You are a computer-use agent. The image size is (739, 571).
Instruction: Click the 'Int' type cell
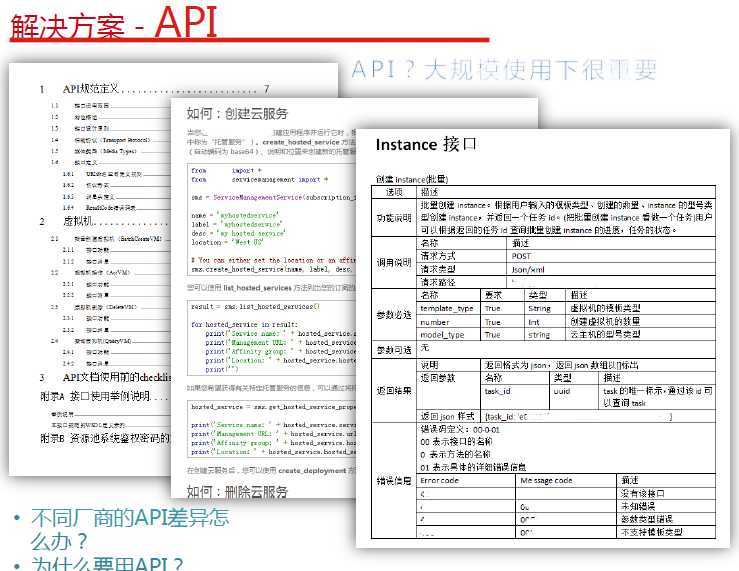545,322
